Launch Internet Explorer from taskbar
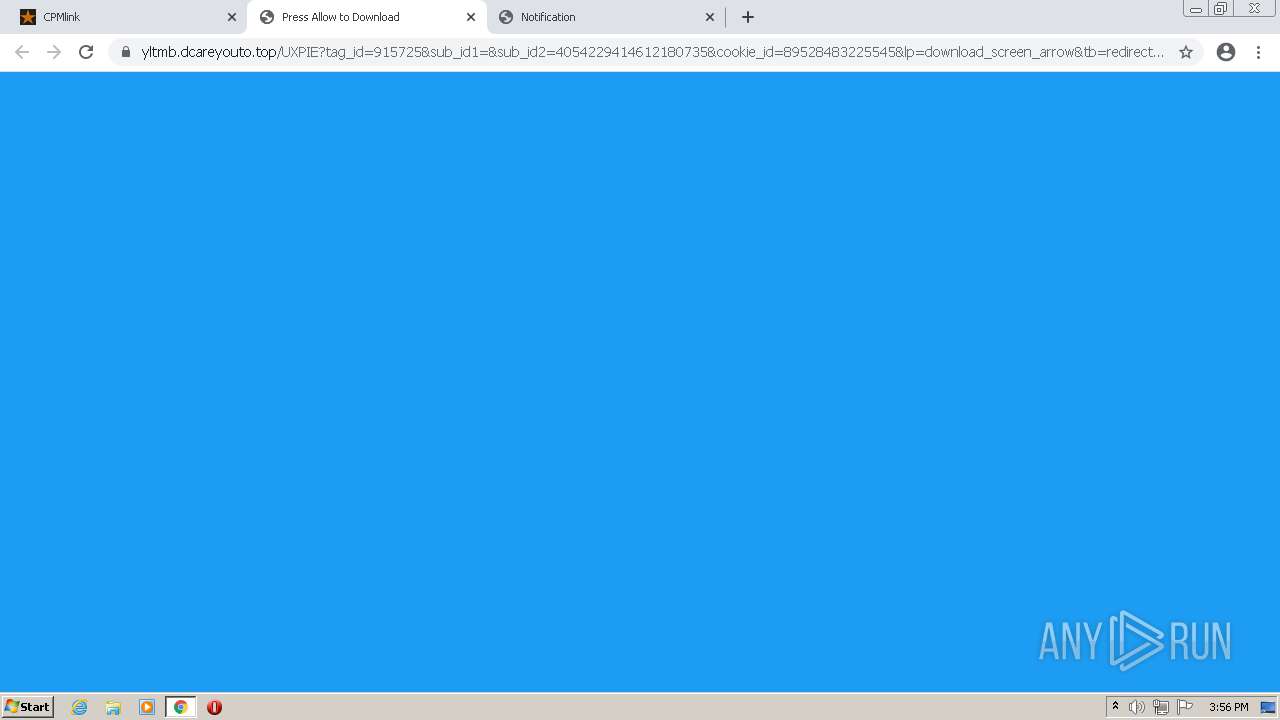 (x=80, y=707)
